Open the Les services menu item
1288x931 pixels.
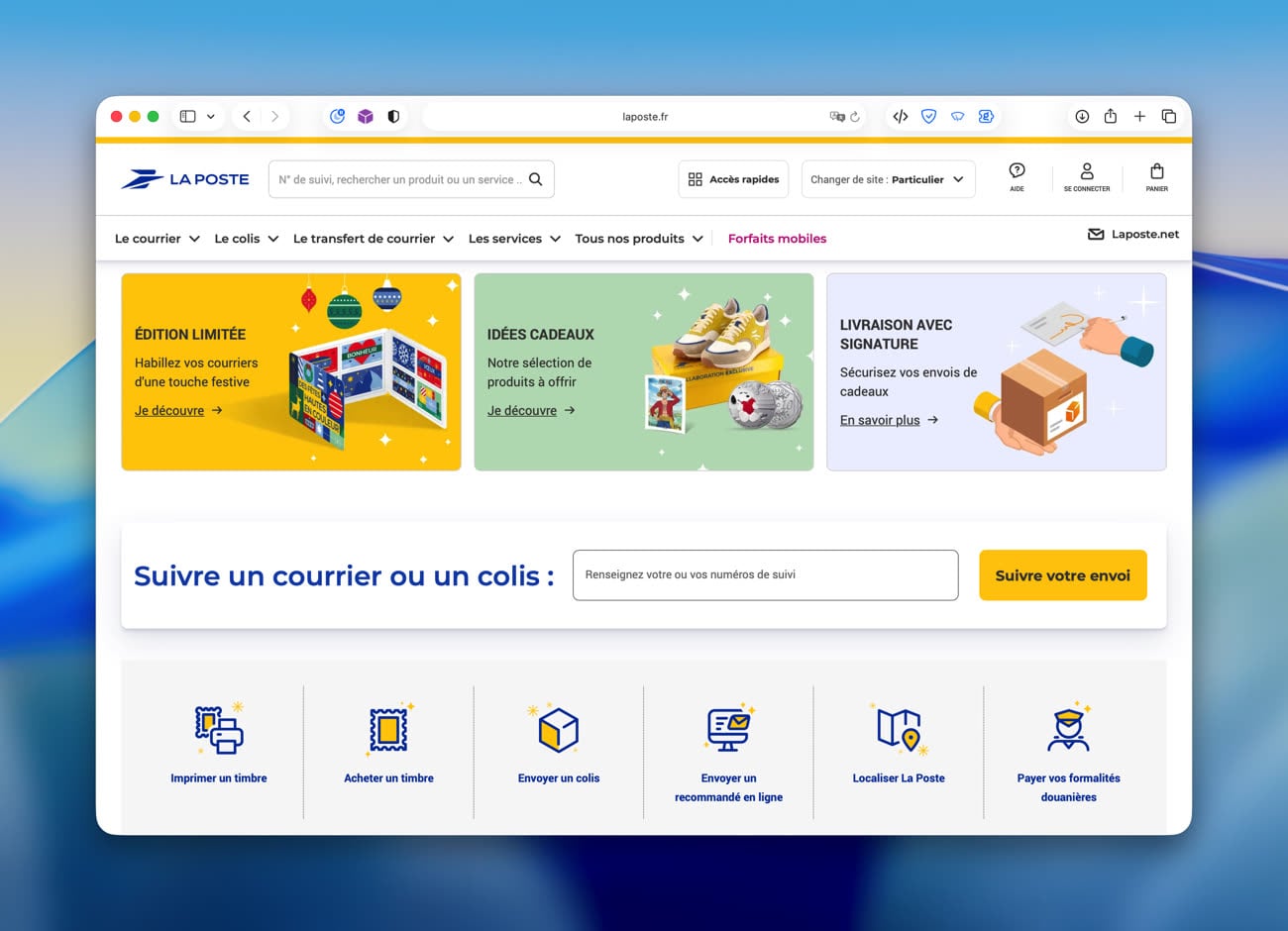[x=513, y=239]
